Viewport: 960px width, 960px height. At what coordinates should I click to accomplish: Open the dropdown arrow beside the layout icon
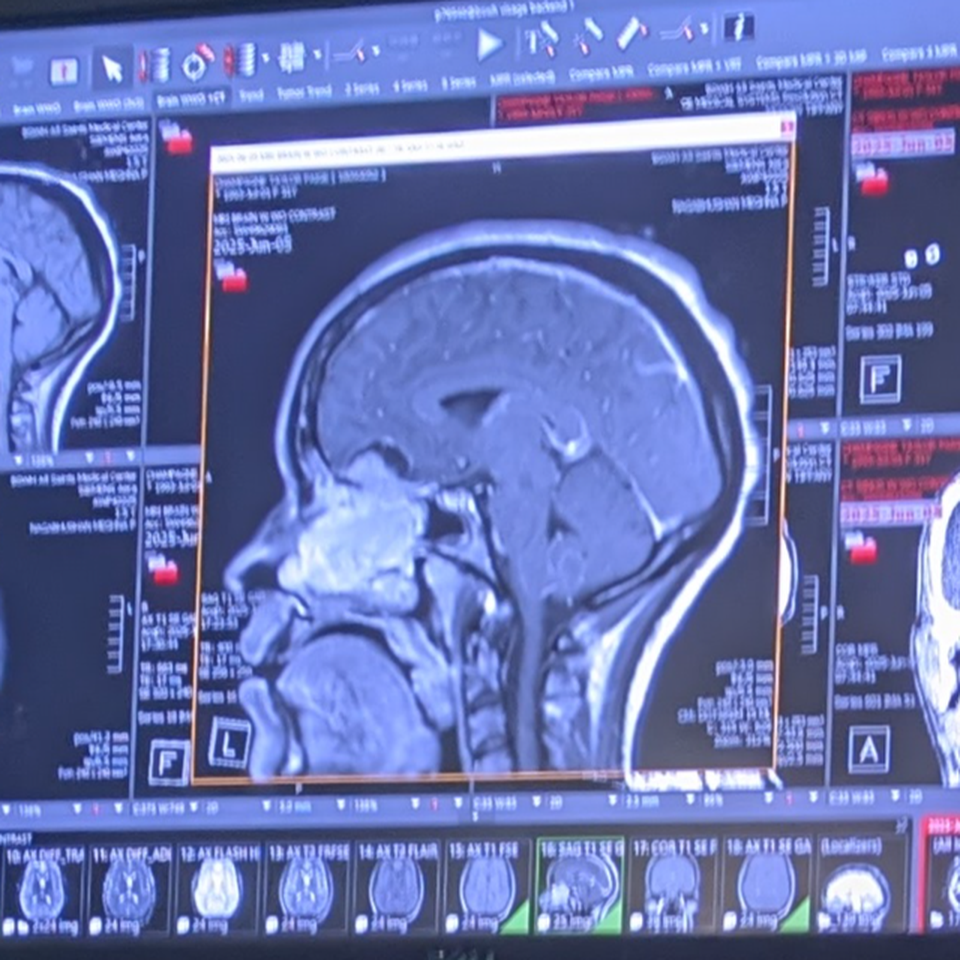click(x=317, y=54)
